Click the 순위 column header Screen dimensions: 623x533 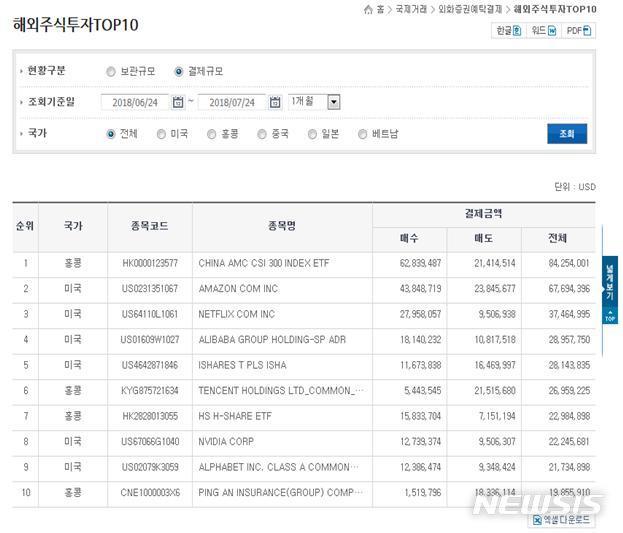25,226
